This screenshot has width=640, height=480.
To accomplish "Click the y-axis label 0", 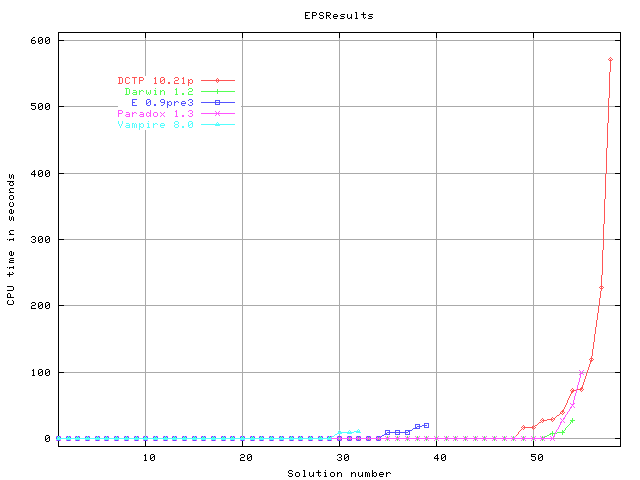I will 47,439.
